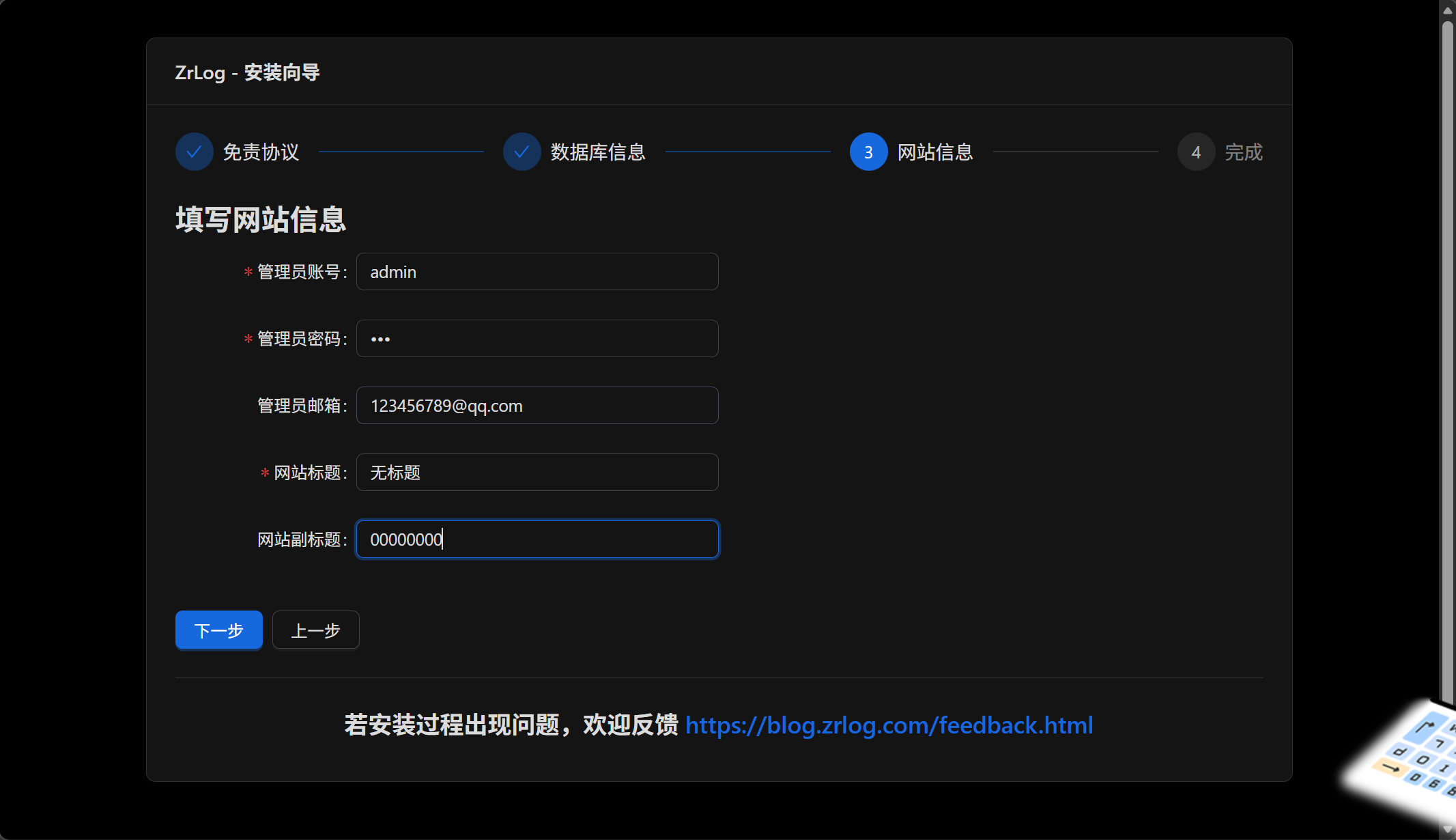Image resolution: width=1456 pixels, height=840 pixels.
Task: Focus the administrator email field
Action: tap(537, 406)
